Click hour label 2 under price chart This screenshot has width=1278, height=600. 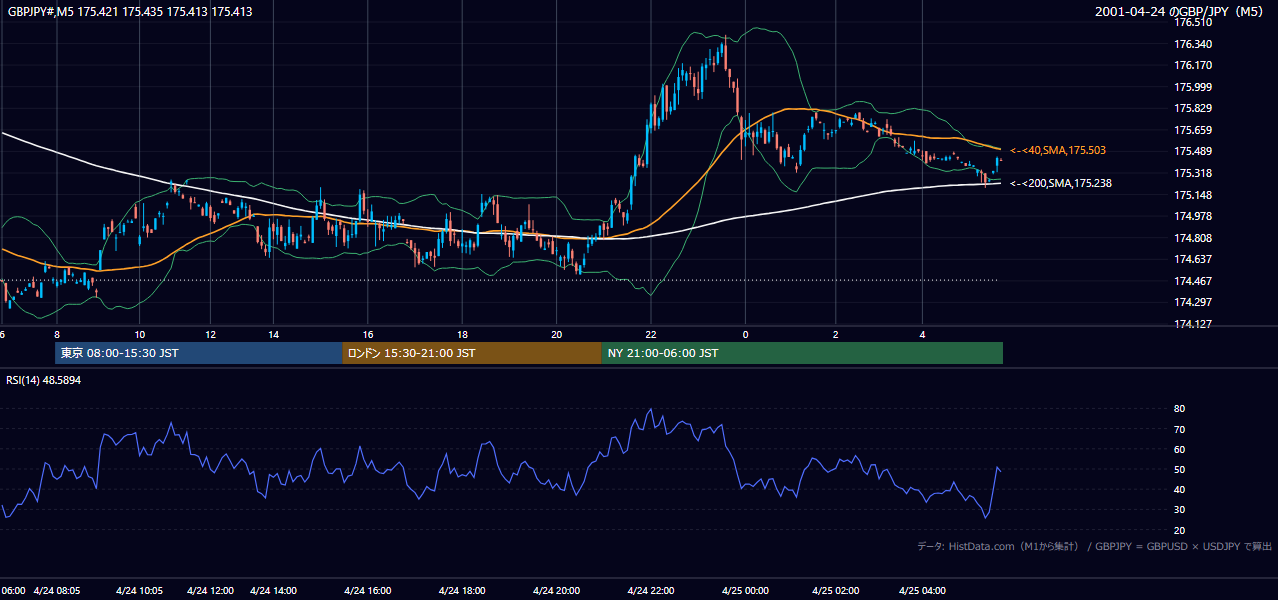point(836,335)
